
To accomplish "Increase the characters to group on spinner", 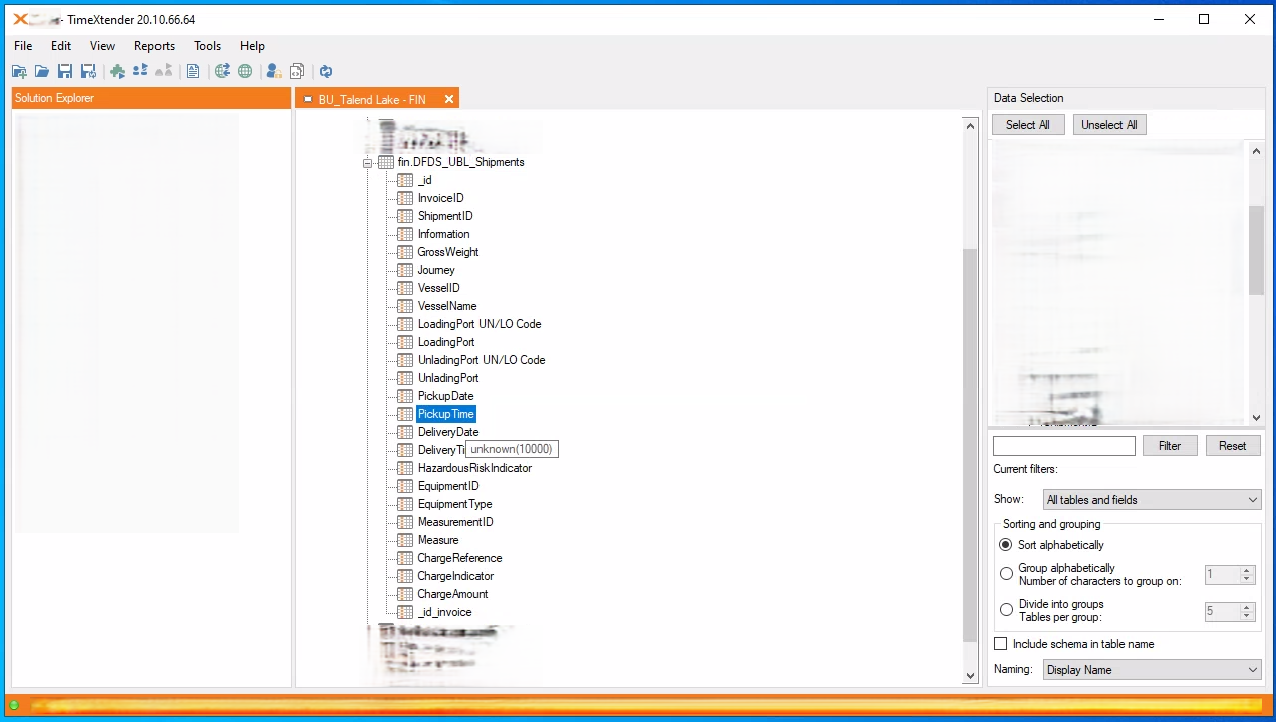I will pos(1246,571).
